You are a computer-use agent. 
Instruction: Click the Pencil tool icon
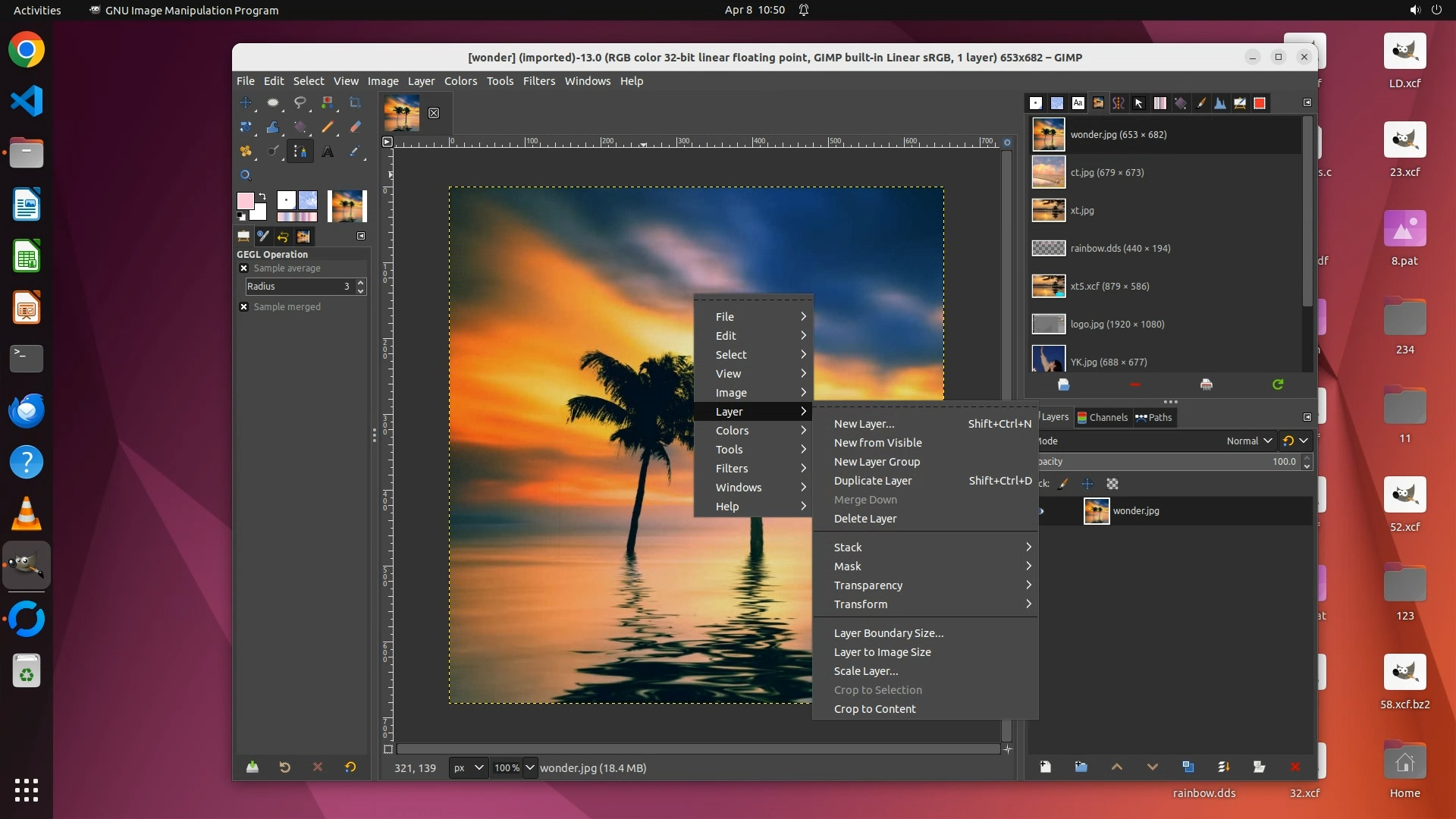coord(328,127)
